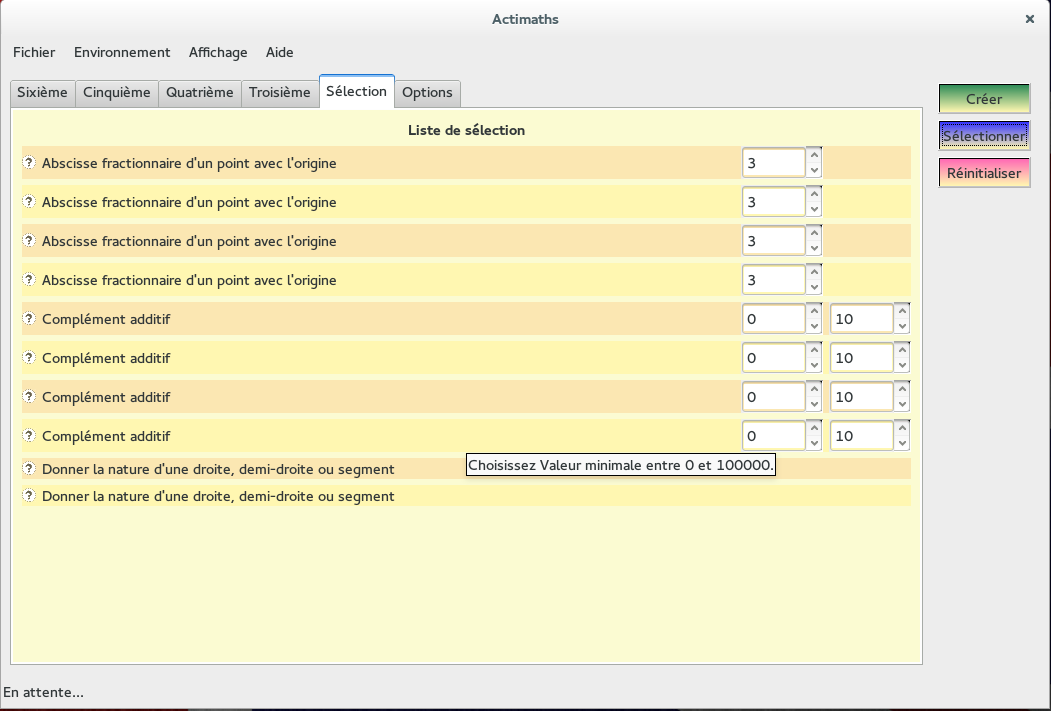Increase value in first Abscisse fractionnaire spinner
Viewport: 1051px width, 711px height.
pyautogui.click(x=814, y=155)
